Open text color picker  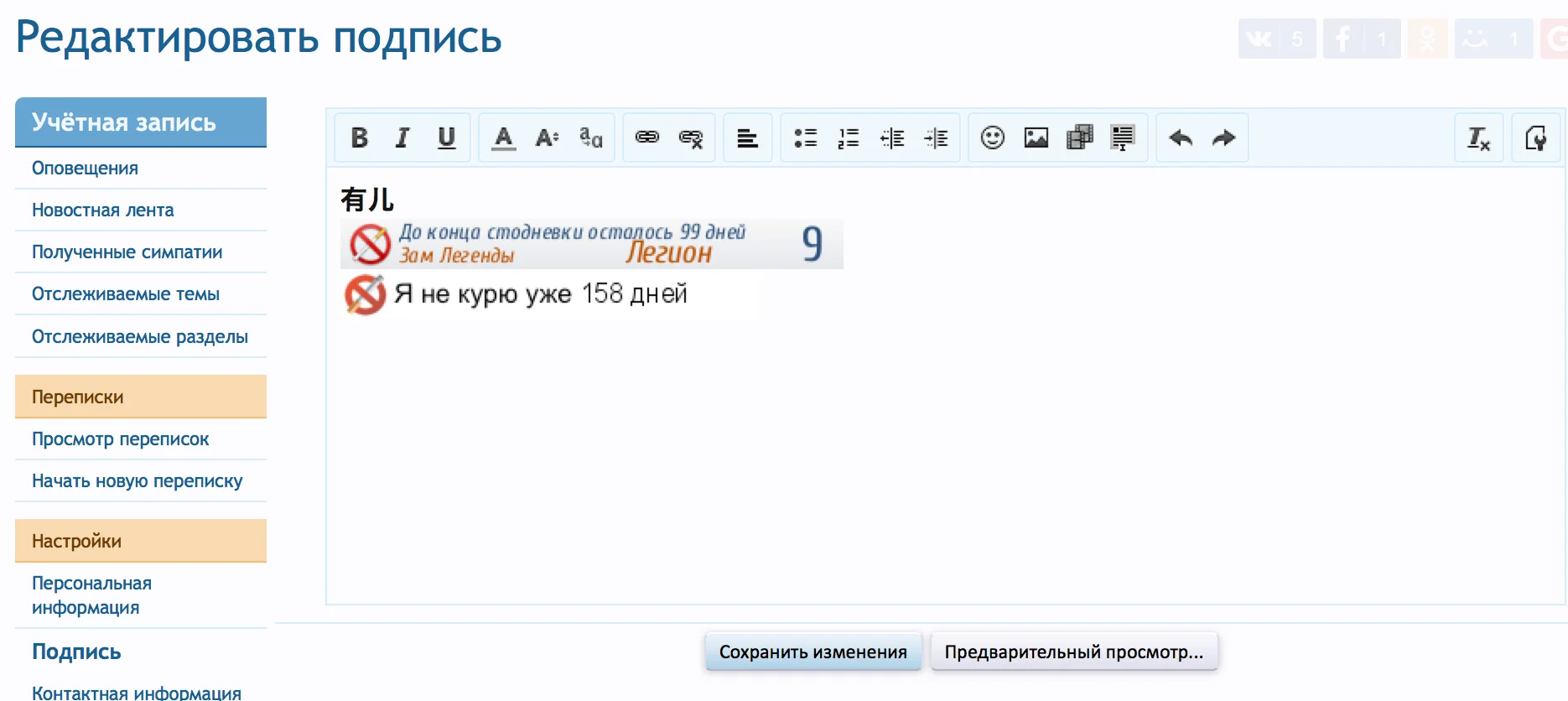click(503, 138)
